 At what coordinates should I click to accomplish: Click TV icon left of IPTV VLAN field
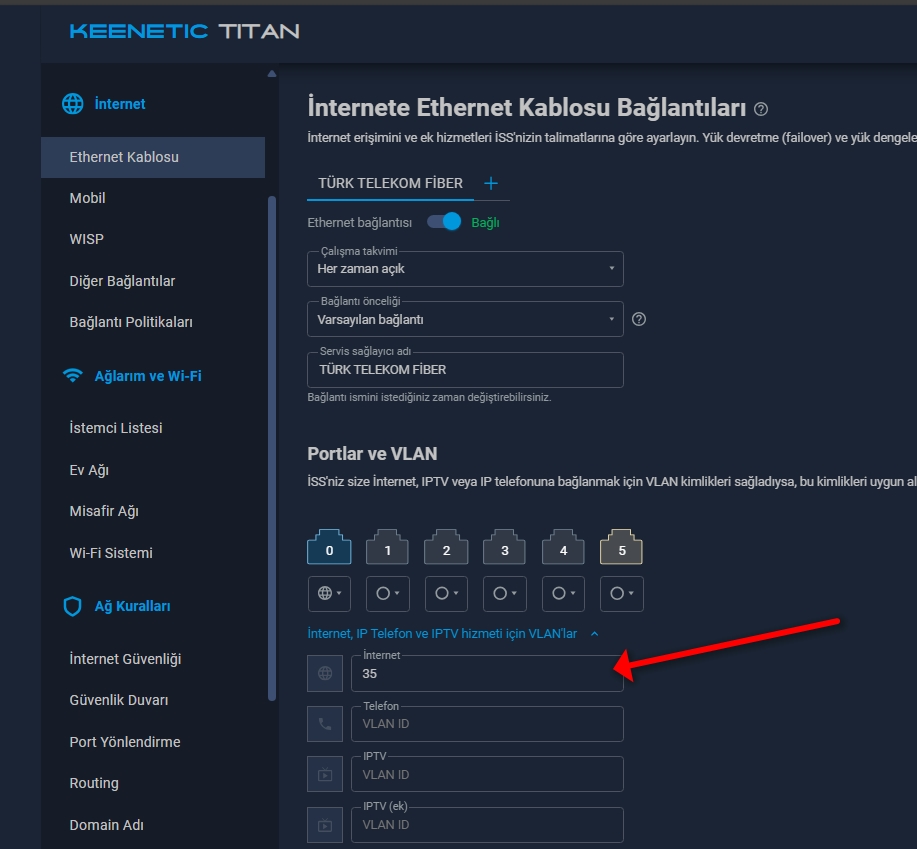[325, 774]
